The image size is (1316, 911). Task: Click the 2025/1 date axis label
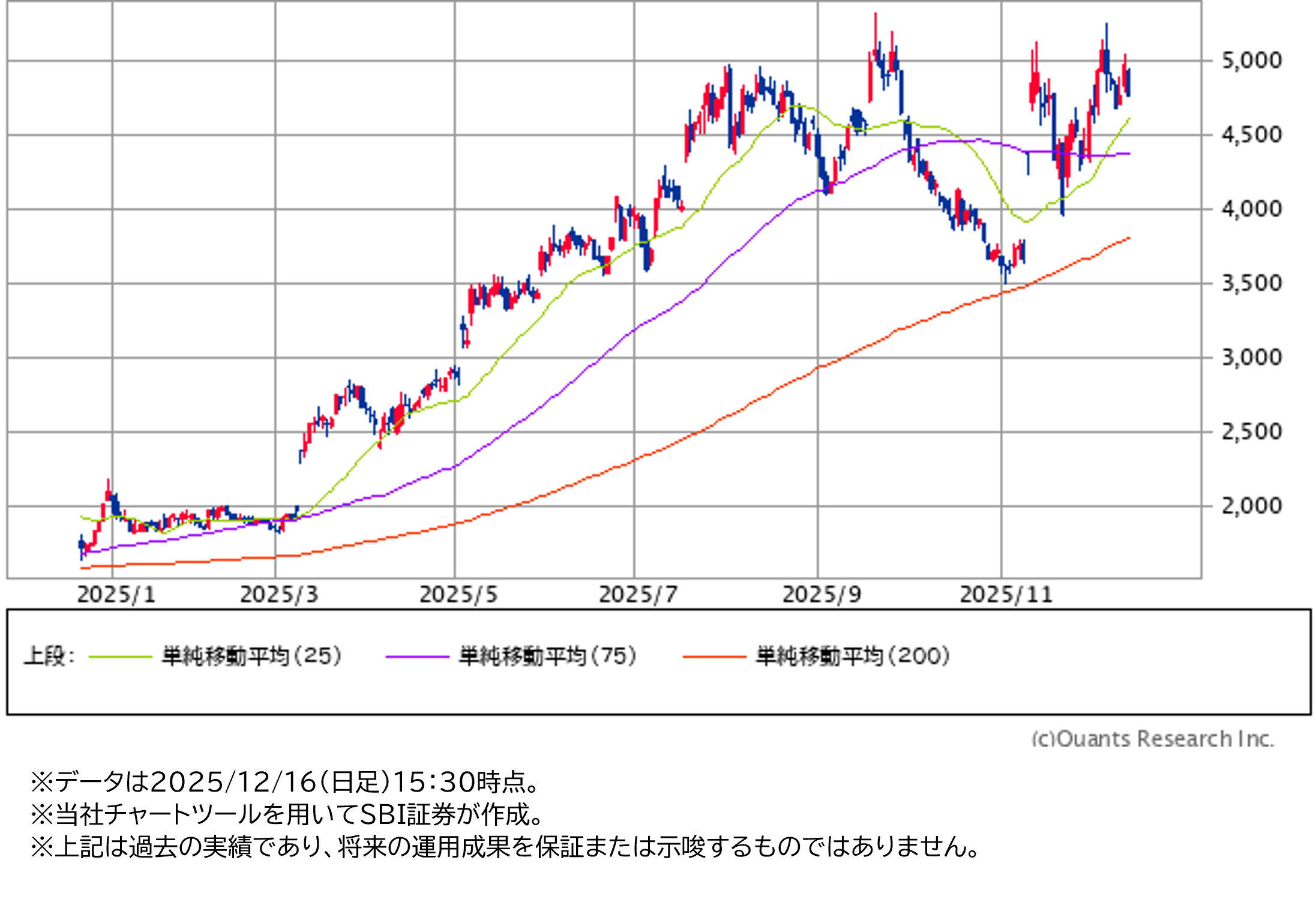click(116, 595)
